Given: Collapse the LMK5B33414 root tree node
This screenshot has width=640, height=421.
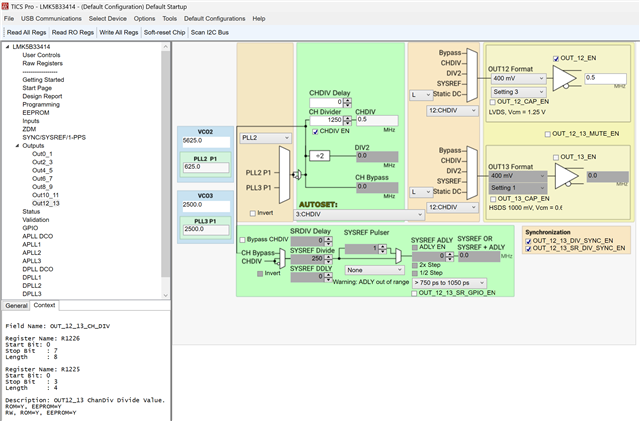Looking at the screenshot, I should pyautogui.click(x=7, y=47).
